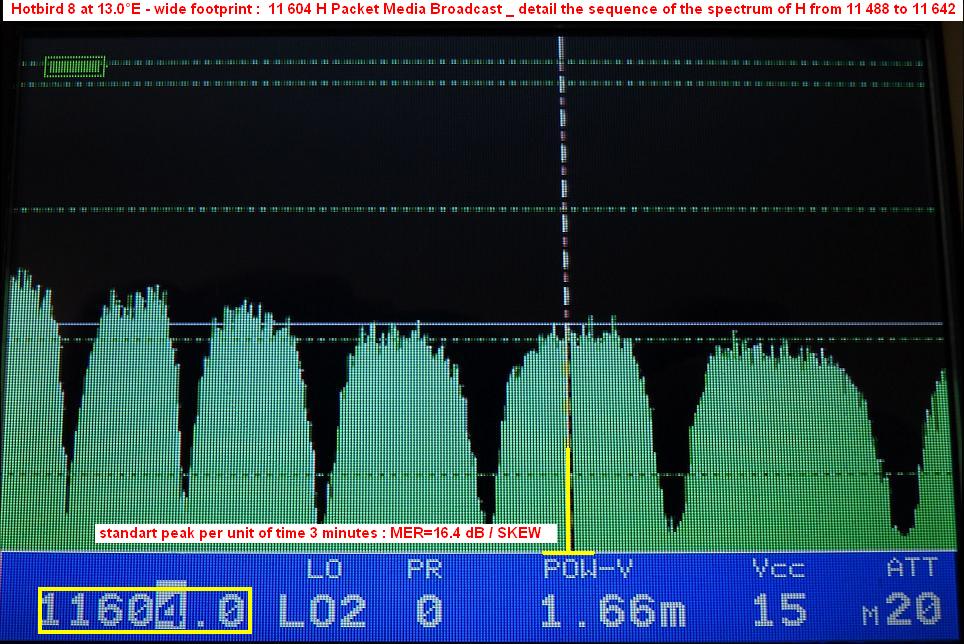Click the highlighted digit 4 in frequency
The image size is (964, 644).
click(x=172, y=611)
